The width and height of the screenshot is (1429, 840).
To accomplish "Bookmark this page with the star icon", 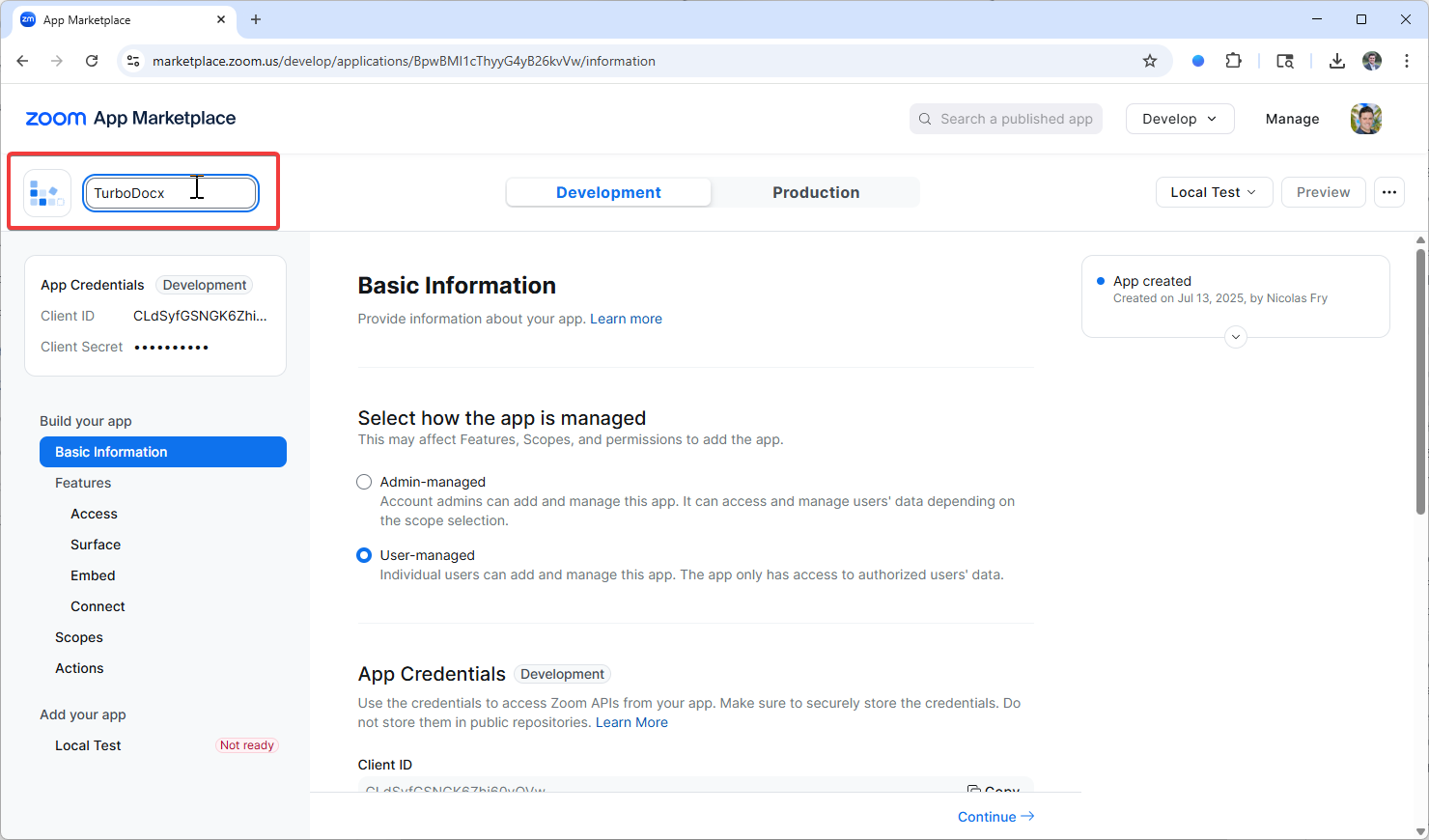I will pos(1150,61).
